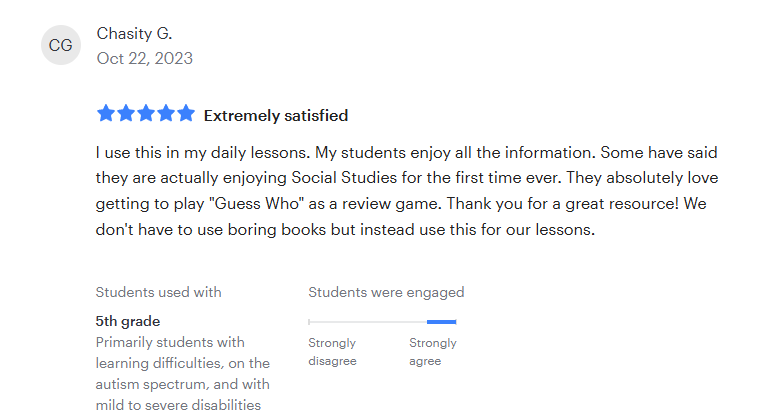This screenshot has width=758, height=419.
Task: Select the 5th grade label
Action: 128,321
